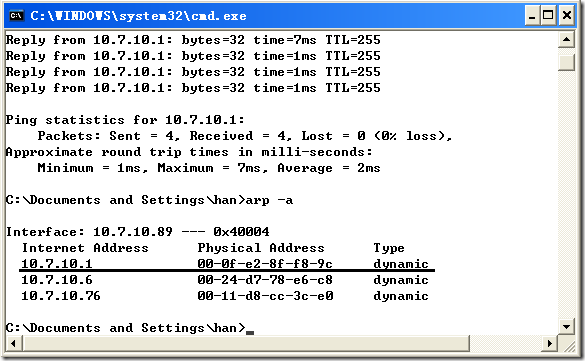Click the window title text C:\WINDOWS\system32\cmd.exe
Image resolution: width=585 pixels, height=361 pixels.
138,16
